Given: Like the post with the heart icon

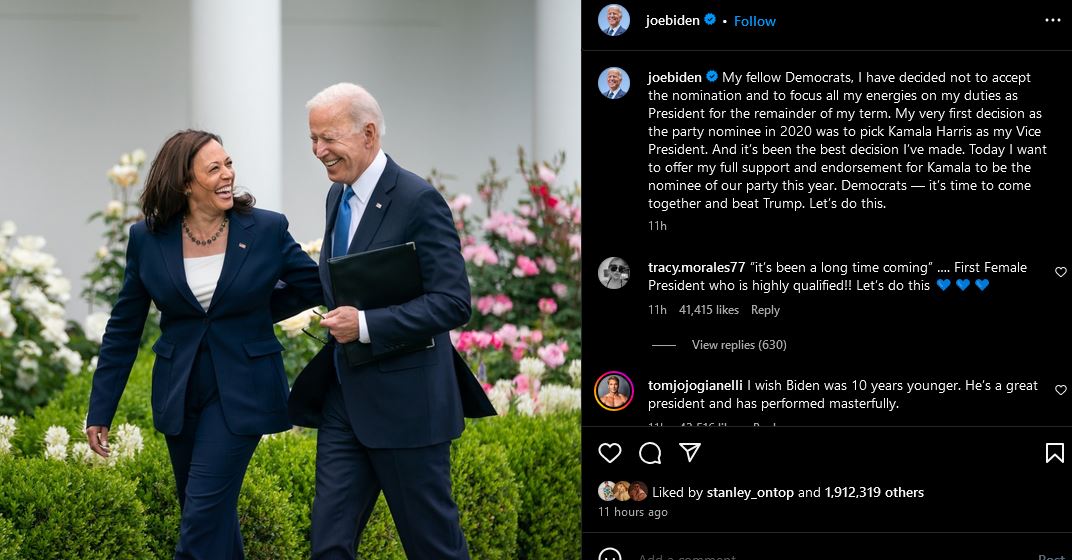Looking at the screenshot, I should pyautogui.click(x=610, y=453).
